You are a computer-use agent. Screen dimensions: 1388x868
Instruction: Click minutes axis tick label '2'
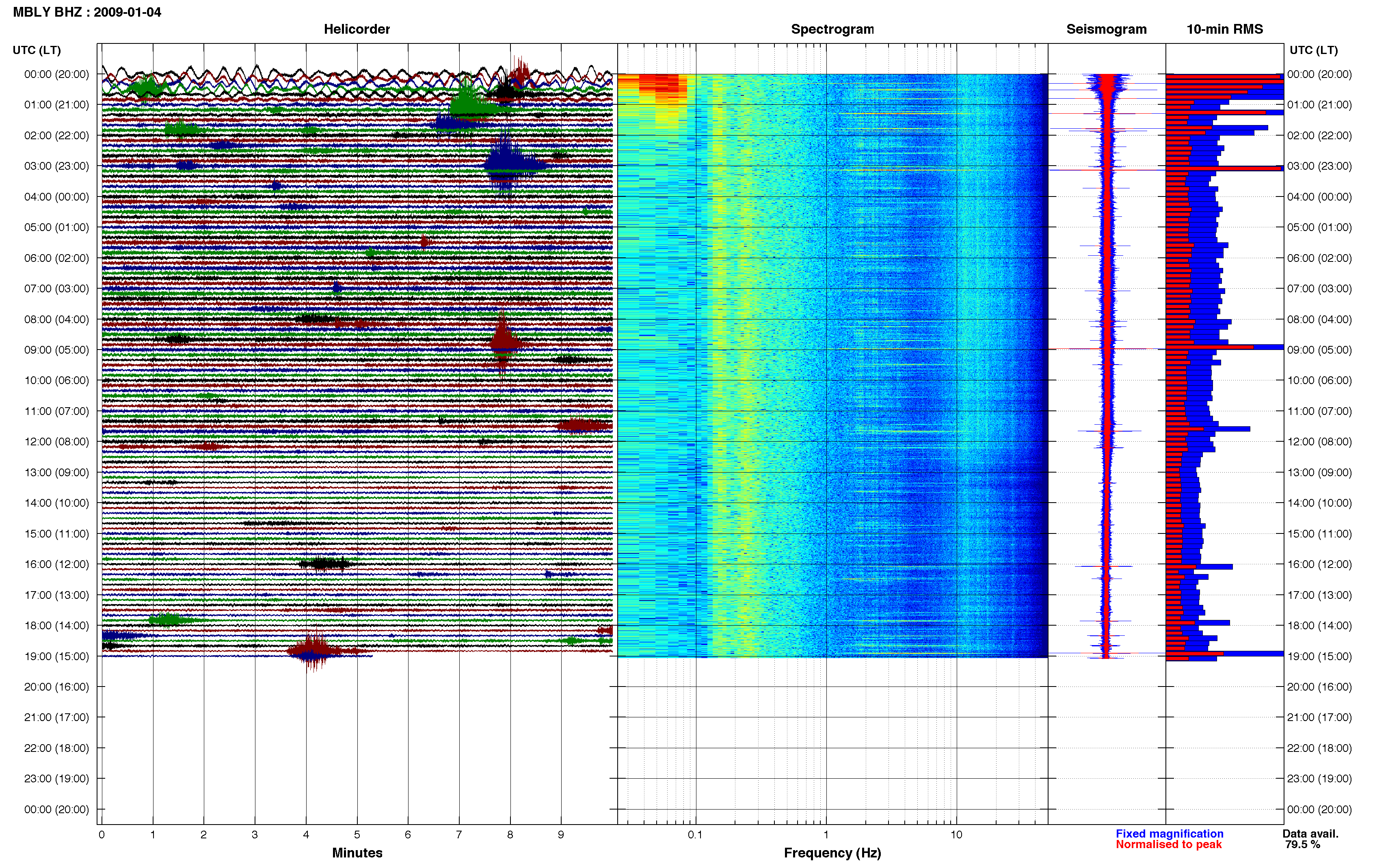pyautogui.click(x=204, y=835)
